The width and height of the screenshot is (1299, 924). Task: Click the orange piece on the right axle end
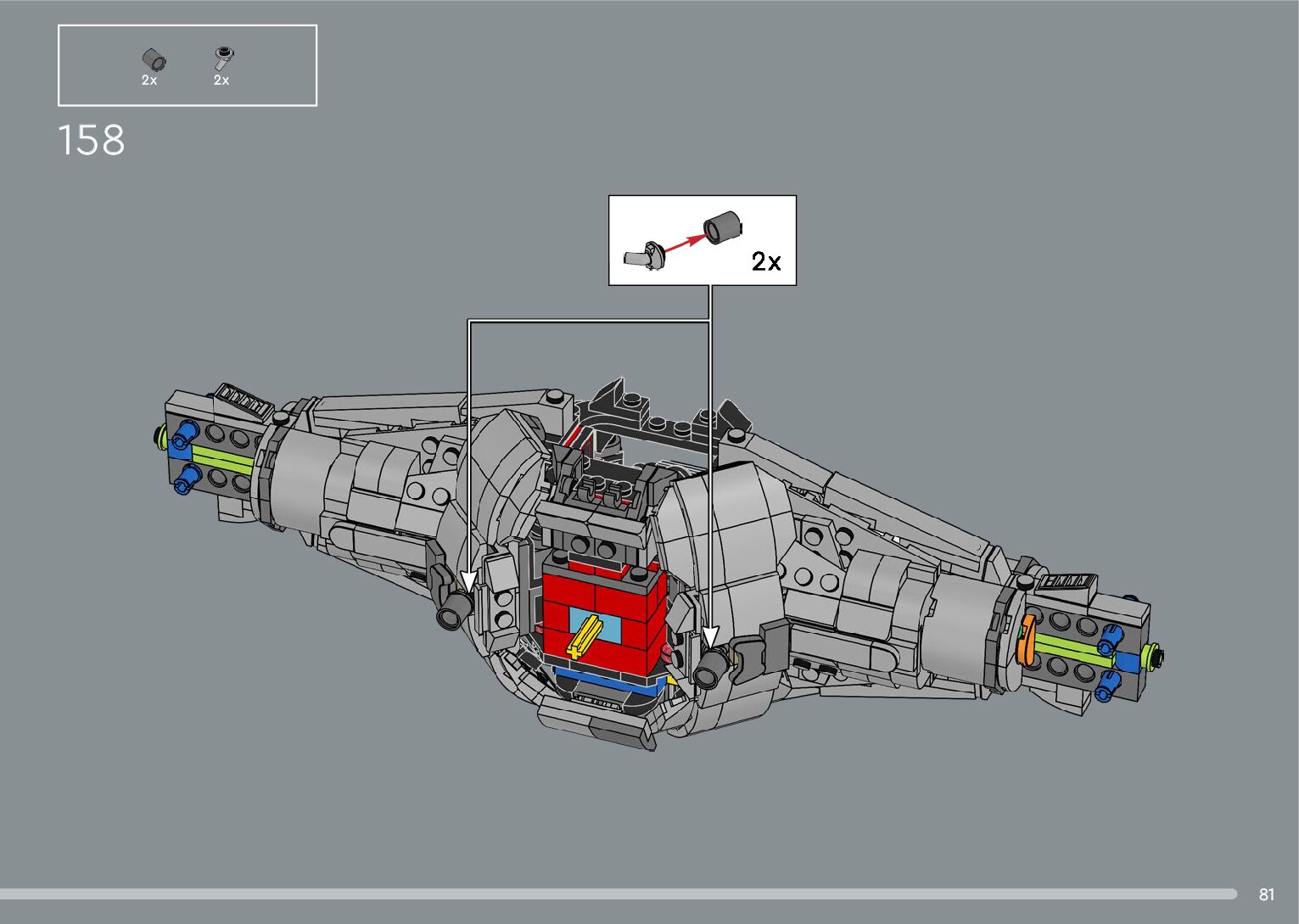[1027, 641]
